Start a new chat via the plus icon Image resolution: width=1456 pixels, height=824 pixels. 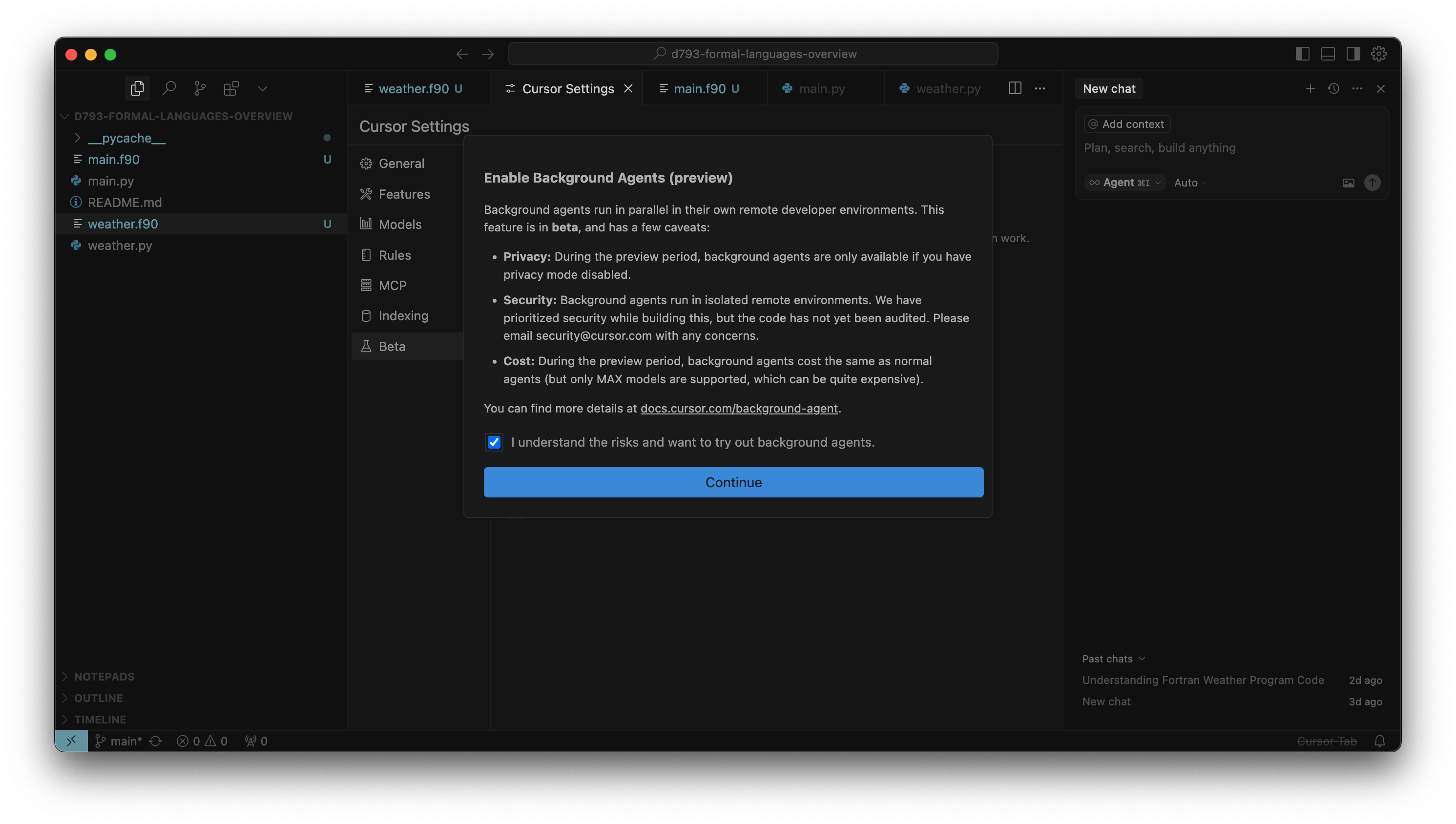click(x=1310, y=88)
